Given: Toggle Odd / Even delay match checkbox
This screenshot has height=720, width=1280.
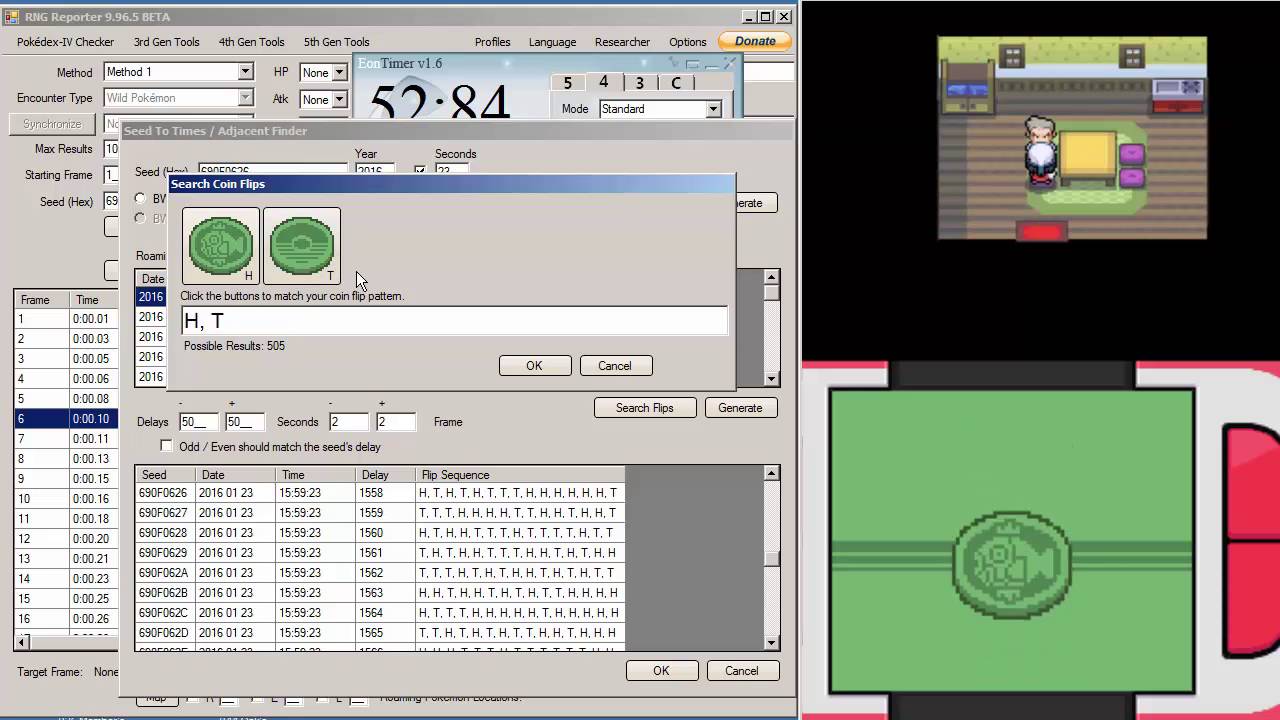Looking at the screenshot, I should [x=167, y=446].
